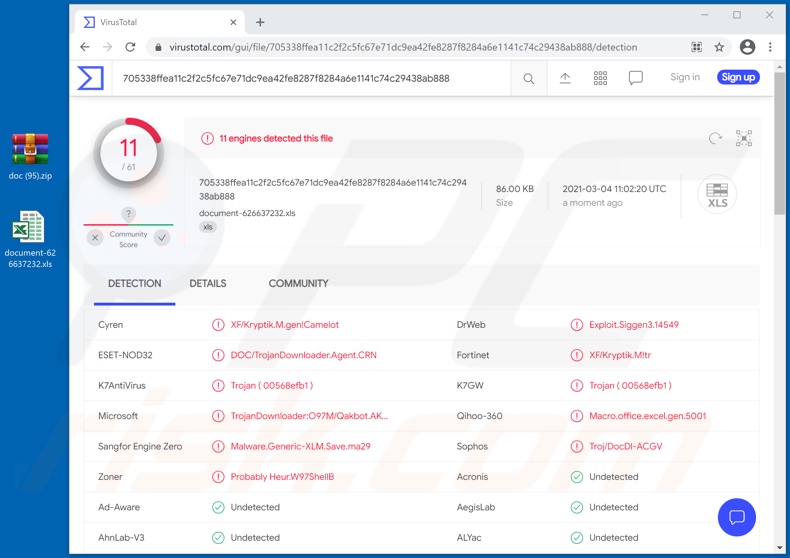Switch to the DETAILS tab
The image size is (790, 558).
(x=208, y=284)
